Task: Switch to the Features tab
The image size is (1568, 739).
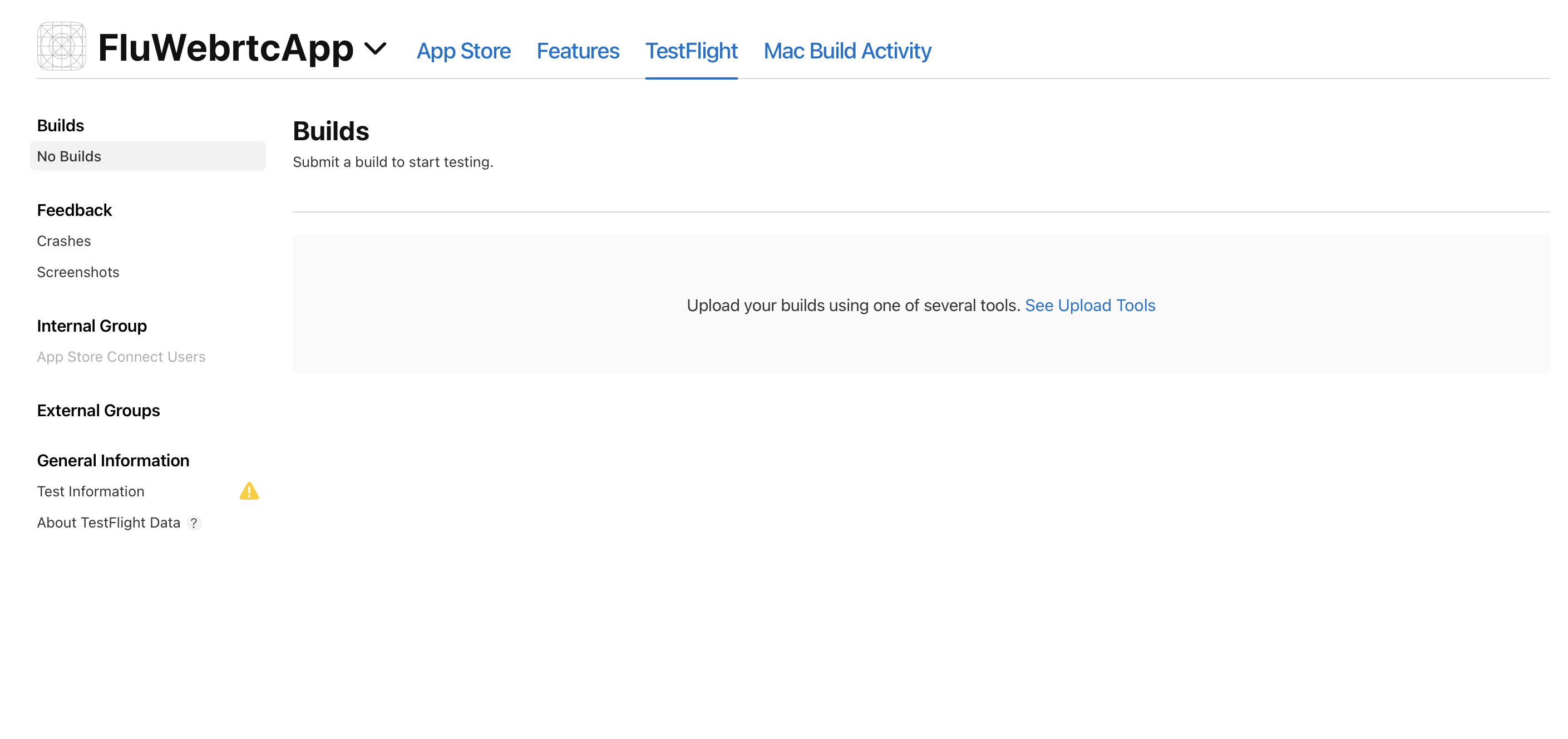Action: [578, 51]
